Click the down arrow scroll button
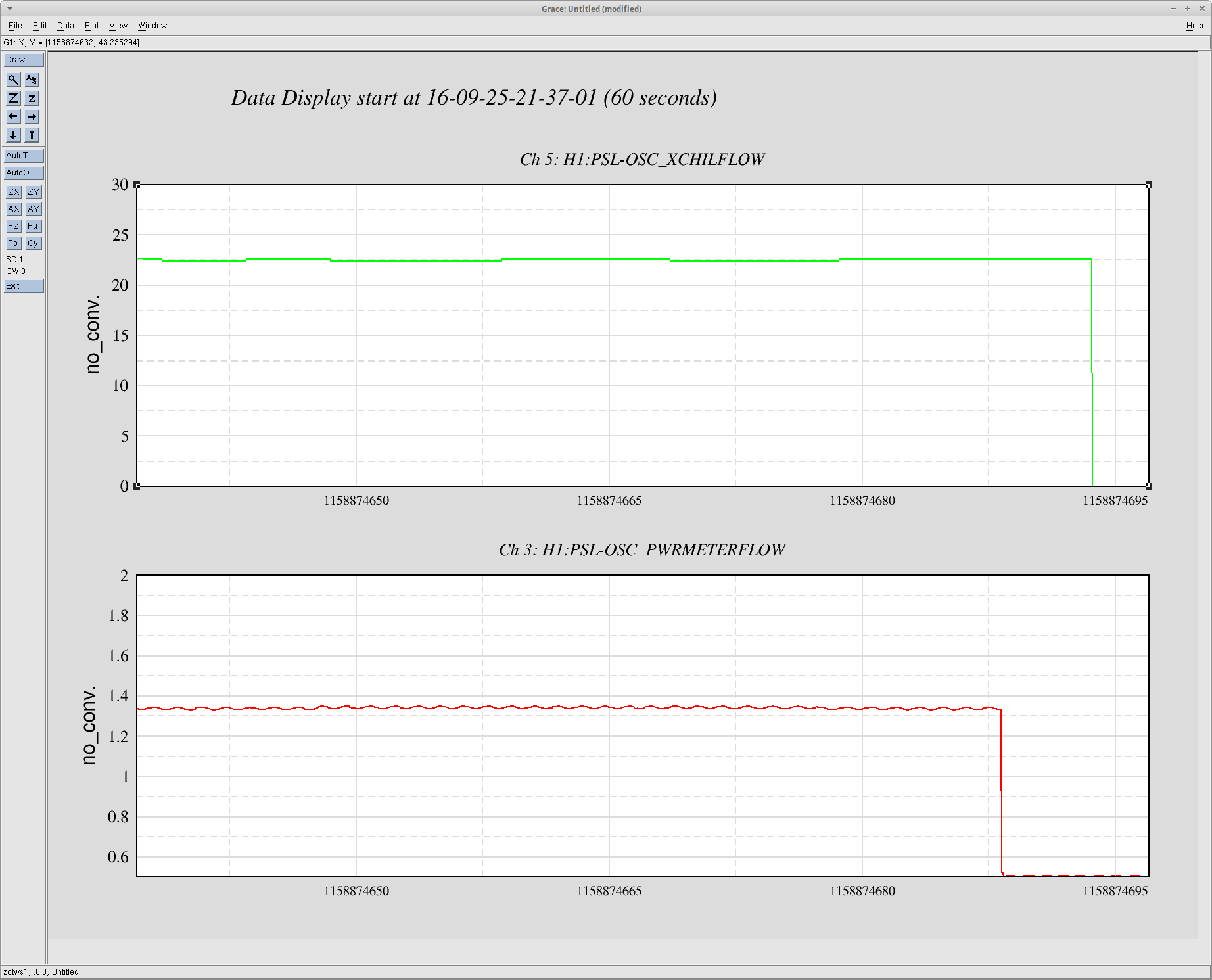 pos(13,135)
